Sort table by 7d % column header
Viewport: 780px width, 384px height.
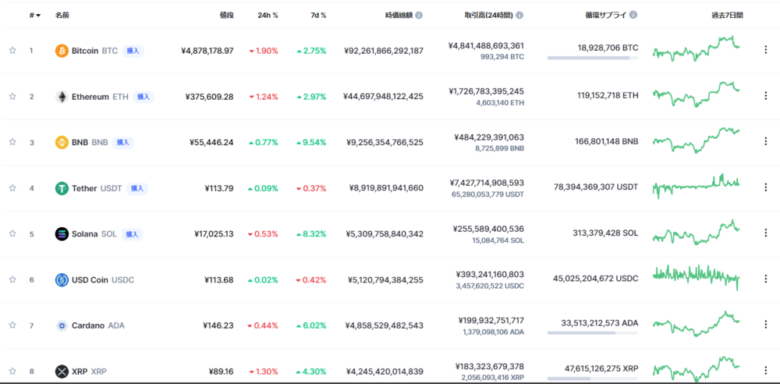[x=317, y=15]
